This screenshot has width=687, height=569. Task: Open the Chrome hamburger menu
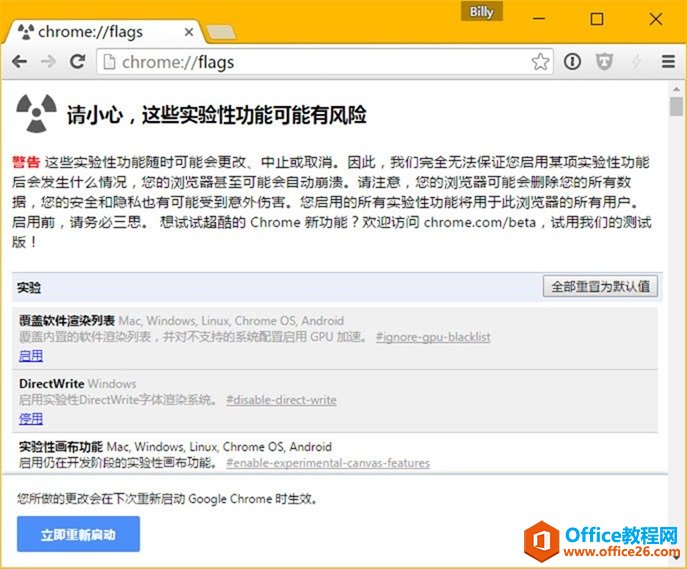668,62
